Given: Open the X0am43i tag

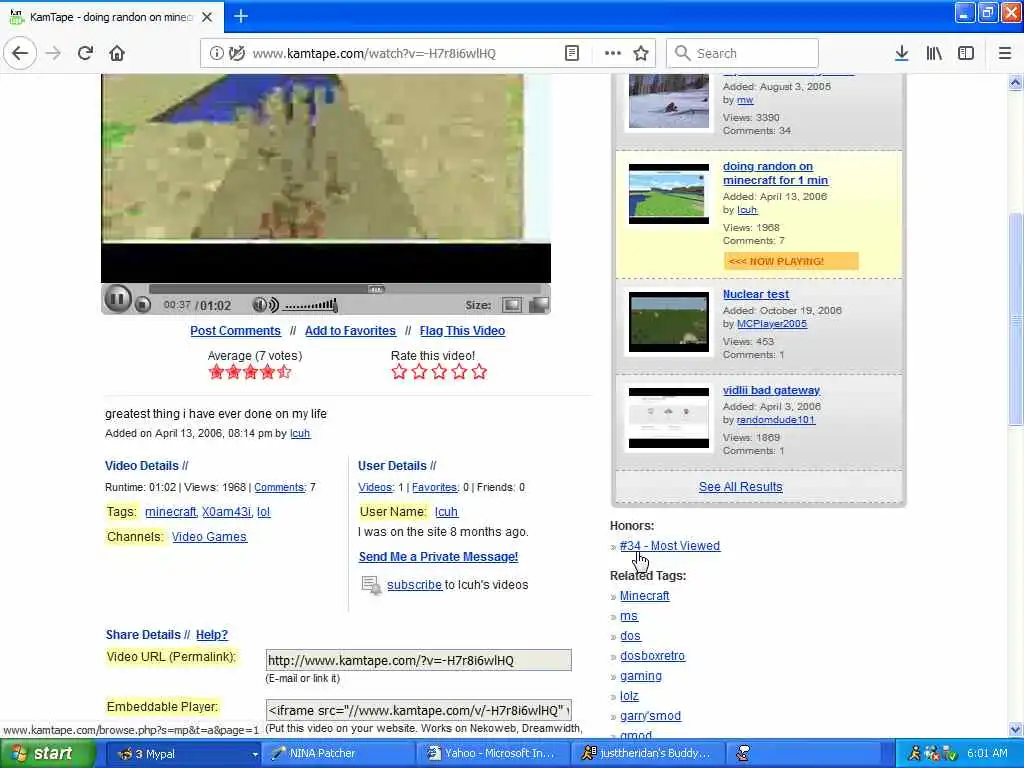Looking at the screenshot, I should pos(226,512).
